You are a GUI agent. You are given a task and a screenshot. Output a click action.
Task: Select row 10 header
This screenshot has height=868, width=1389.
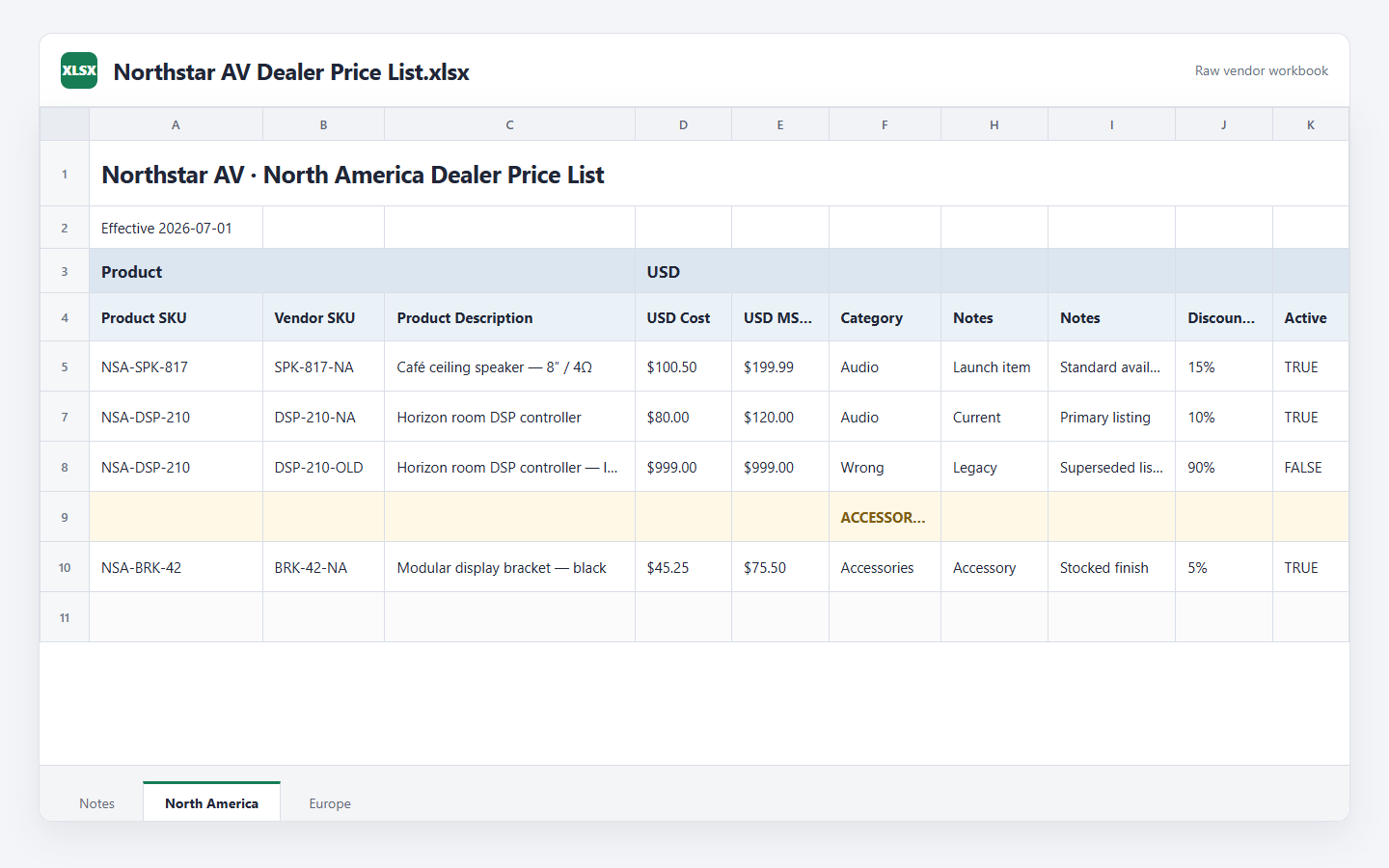[x=65, y=567]
